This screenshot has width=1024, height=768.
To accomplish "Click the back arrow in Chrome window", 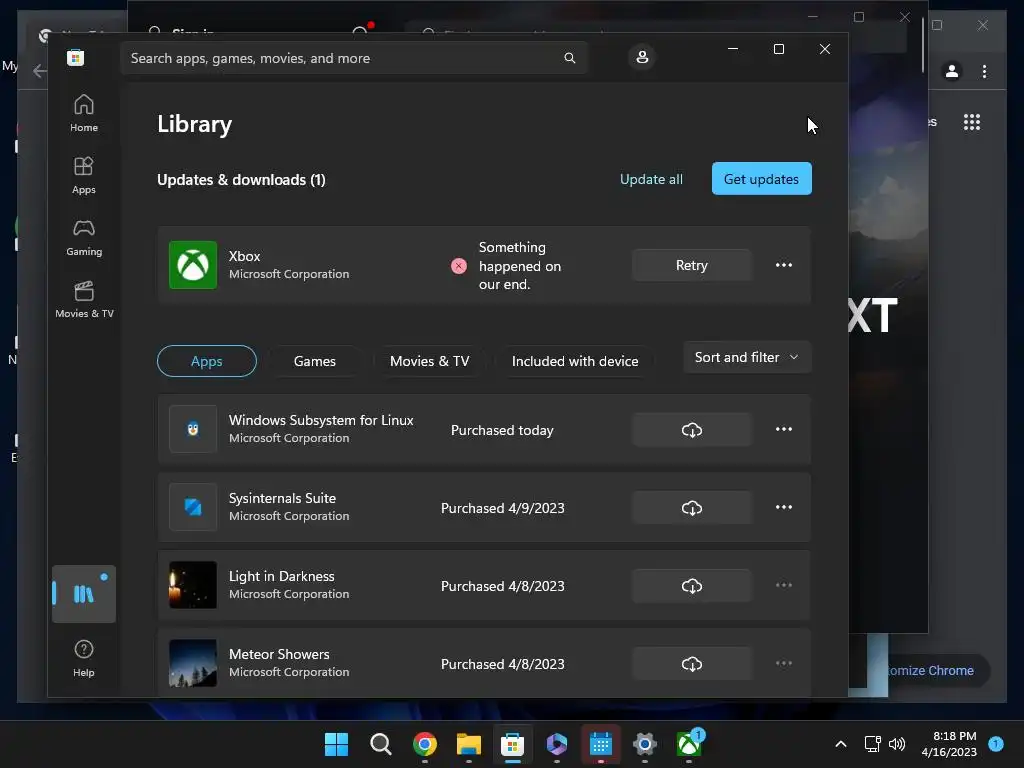I will (39, 71).
